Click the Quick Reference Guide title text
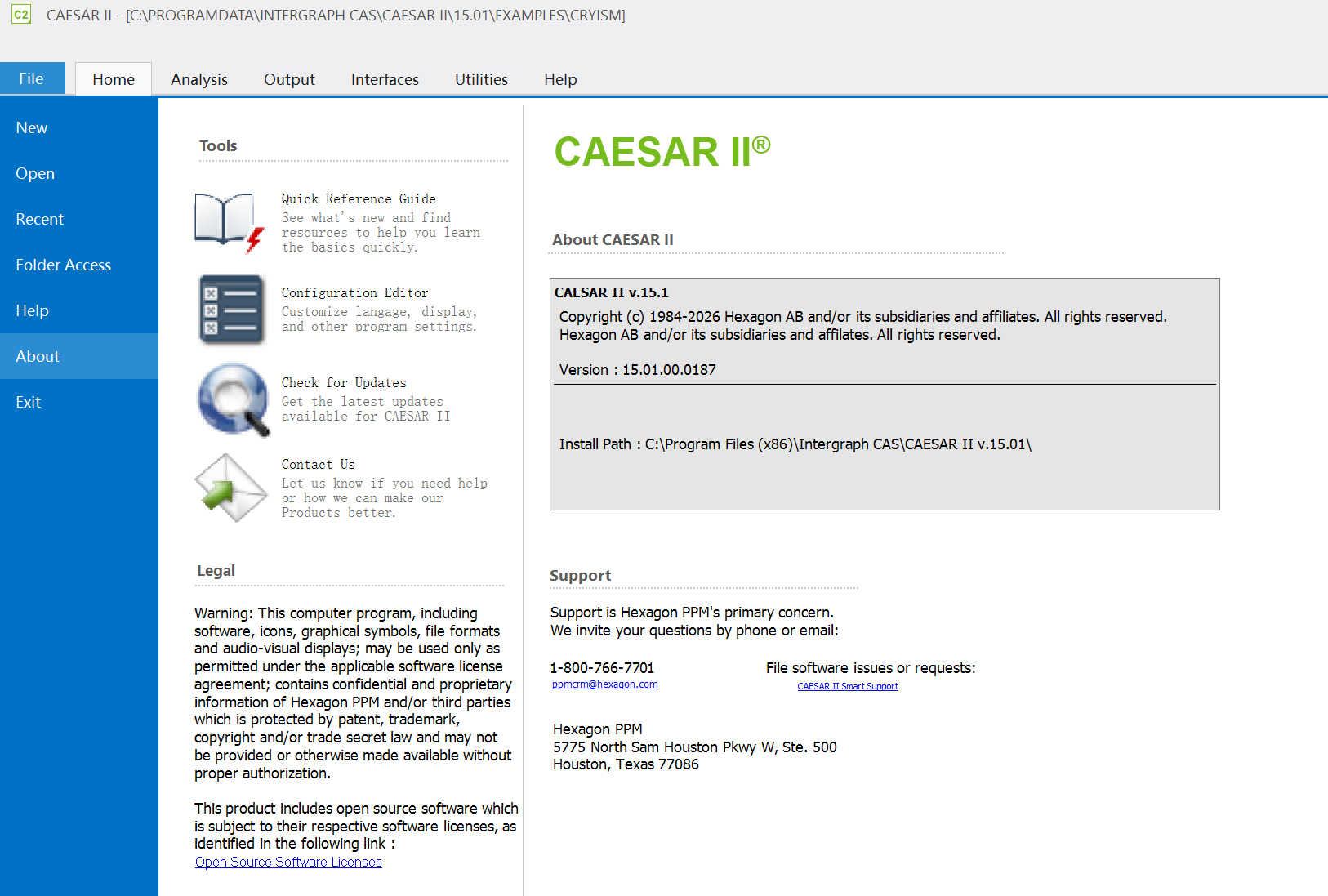This screenshot has height=896, width=1328. pyautogui.click(x=359, y=198)
